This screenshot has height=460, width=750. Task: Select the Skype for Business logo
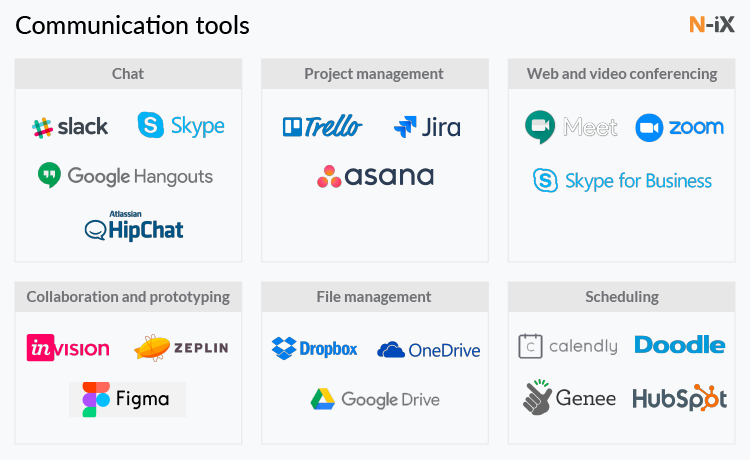[x=622, y=181]
